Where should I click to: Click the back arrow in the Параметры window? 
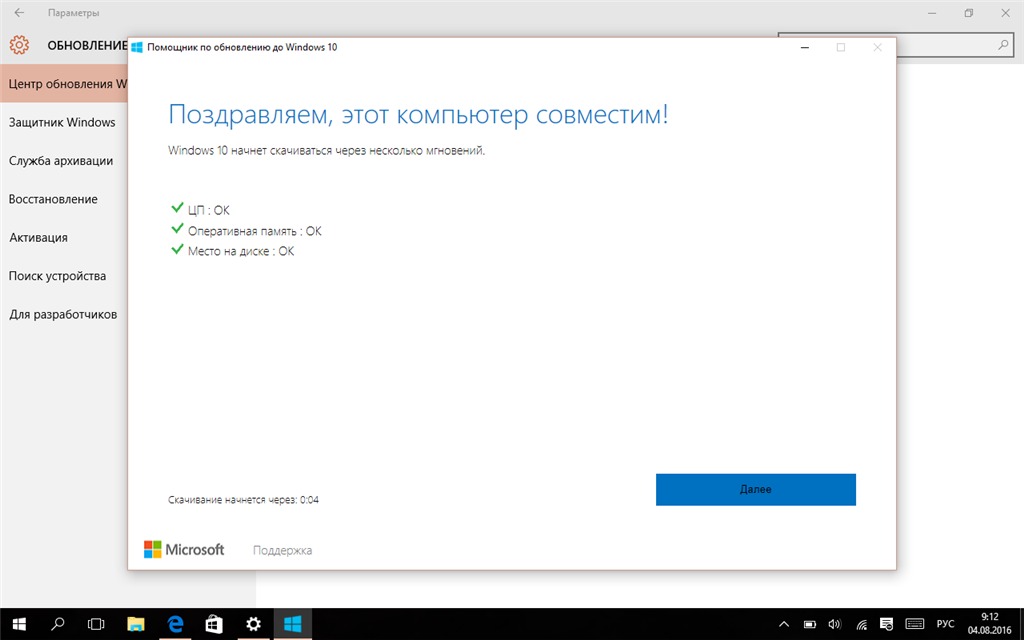click(20, 12)
